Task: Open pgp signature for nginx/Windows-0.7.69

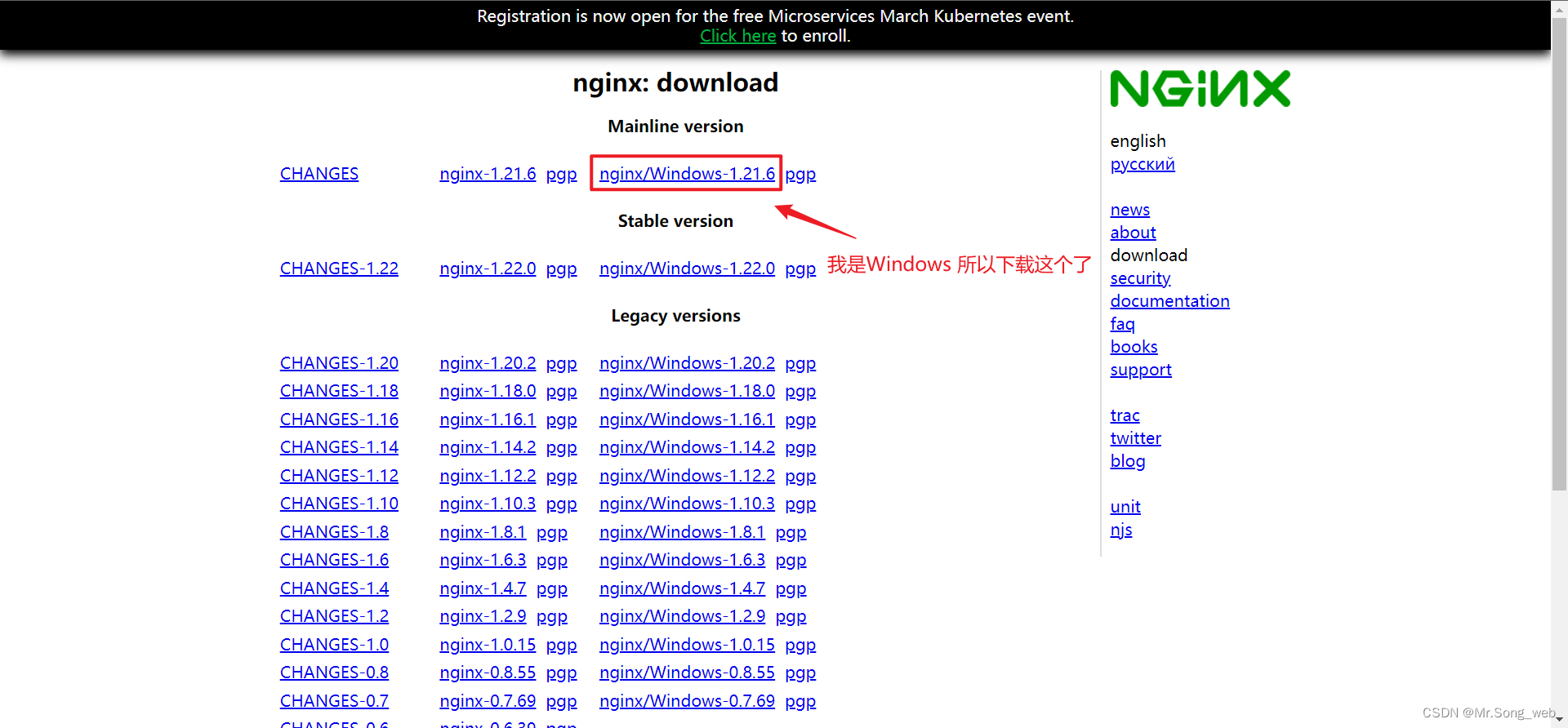Action: (x=800, y=701)
